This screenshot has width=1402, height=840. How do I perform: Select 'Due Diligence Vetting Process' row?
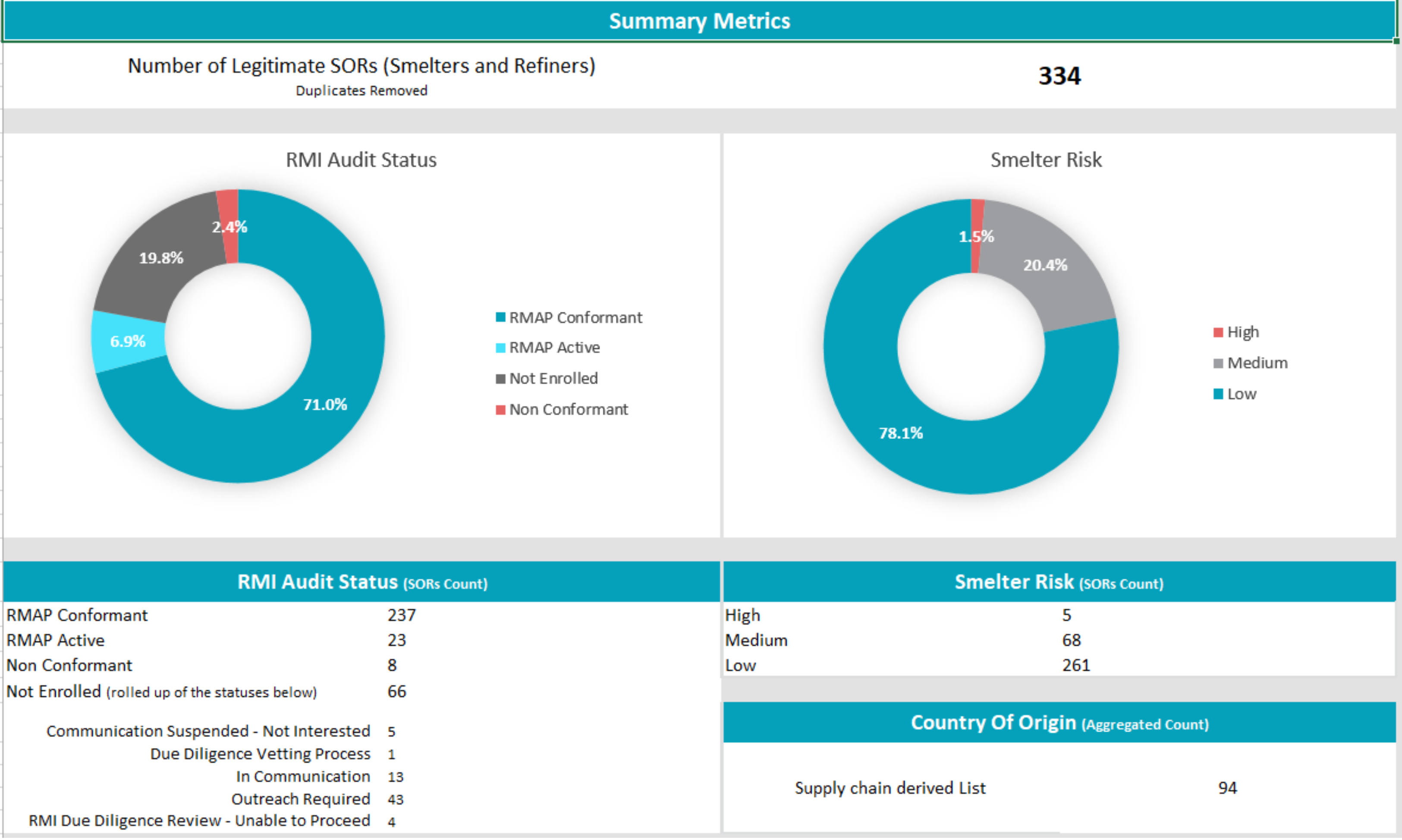[260, 755]
